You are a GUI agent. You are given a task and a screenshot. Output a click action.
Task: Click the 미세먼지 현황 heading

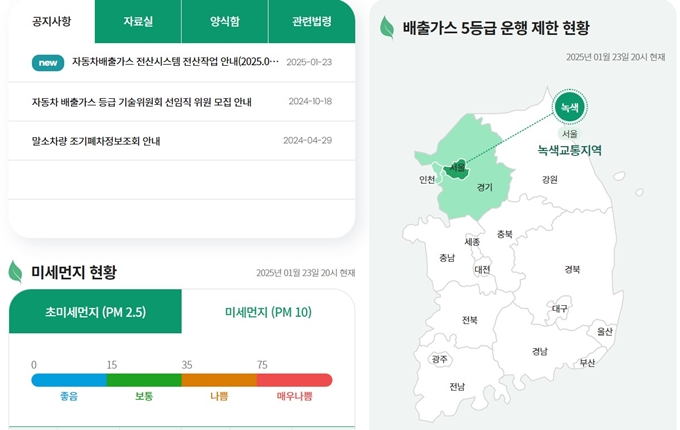pos(74,272)
